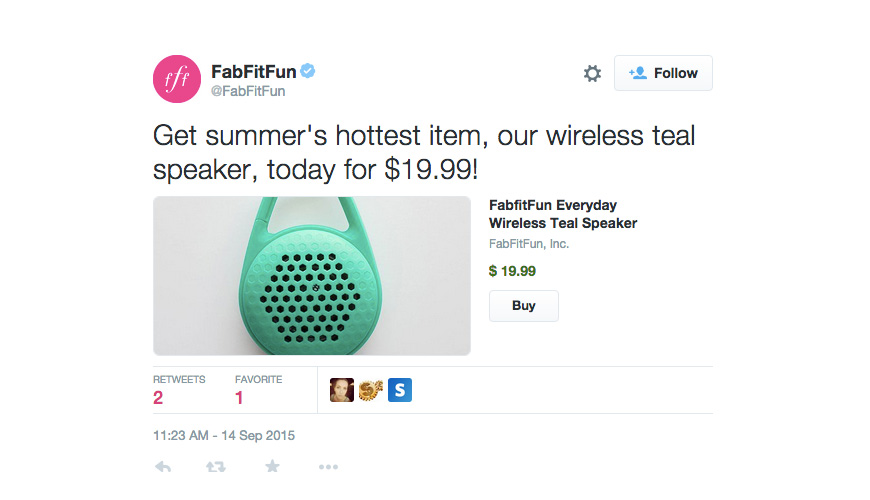Viewport: 870px width, 500px height.
Task: Open the @FabFitFun handle link
Action: [x=248, y=91]
